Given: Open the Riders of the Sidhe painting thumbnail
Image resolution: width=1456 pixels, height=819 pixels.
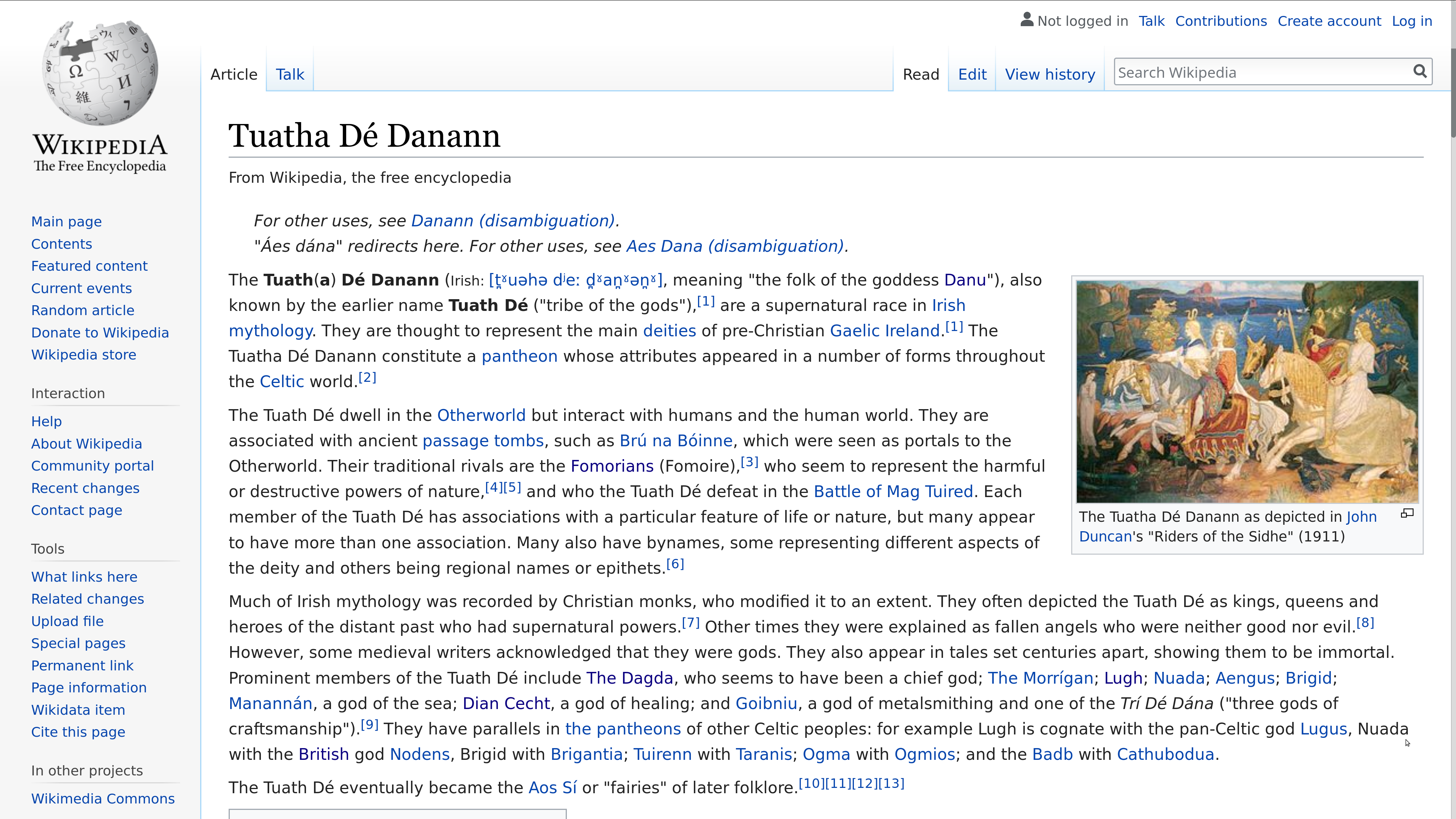Looking at the screenshot, I should [x=1247, y=391].
